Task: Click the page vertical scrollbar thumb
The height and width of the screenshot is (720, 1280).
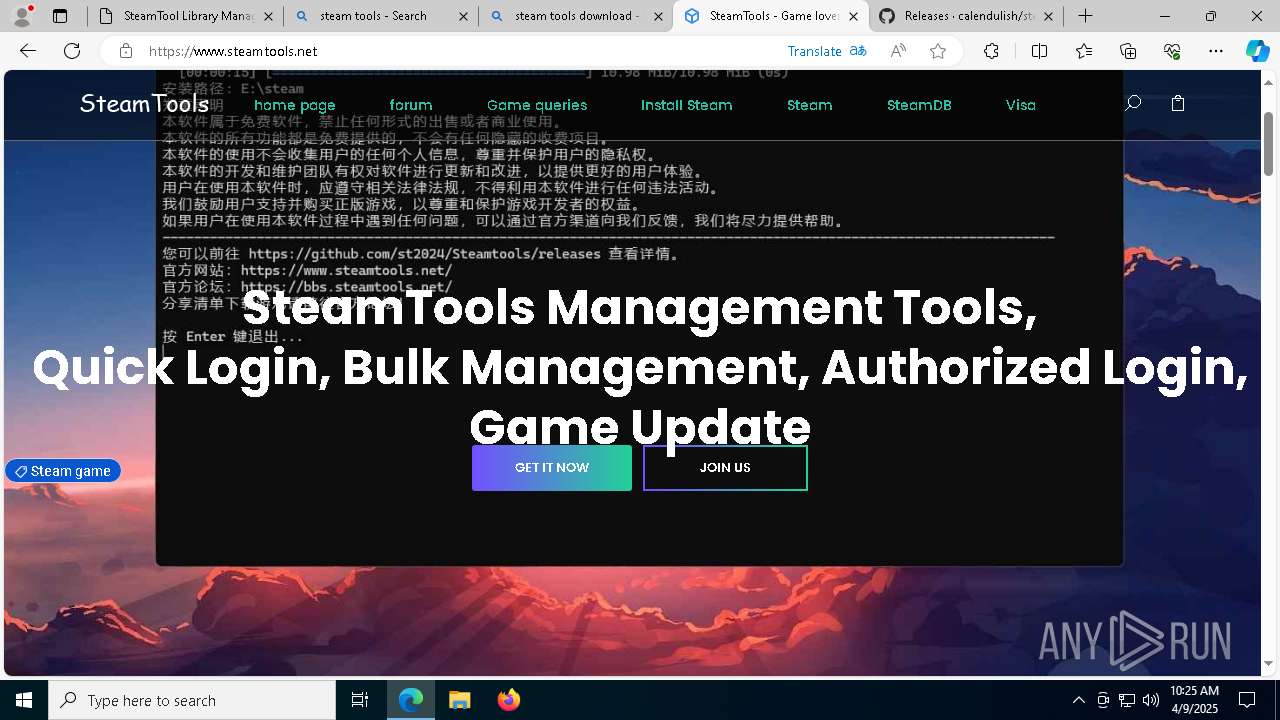Action: pyautogui.click(x=1269, y=143)
